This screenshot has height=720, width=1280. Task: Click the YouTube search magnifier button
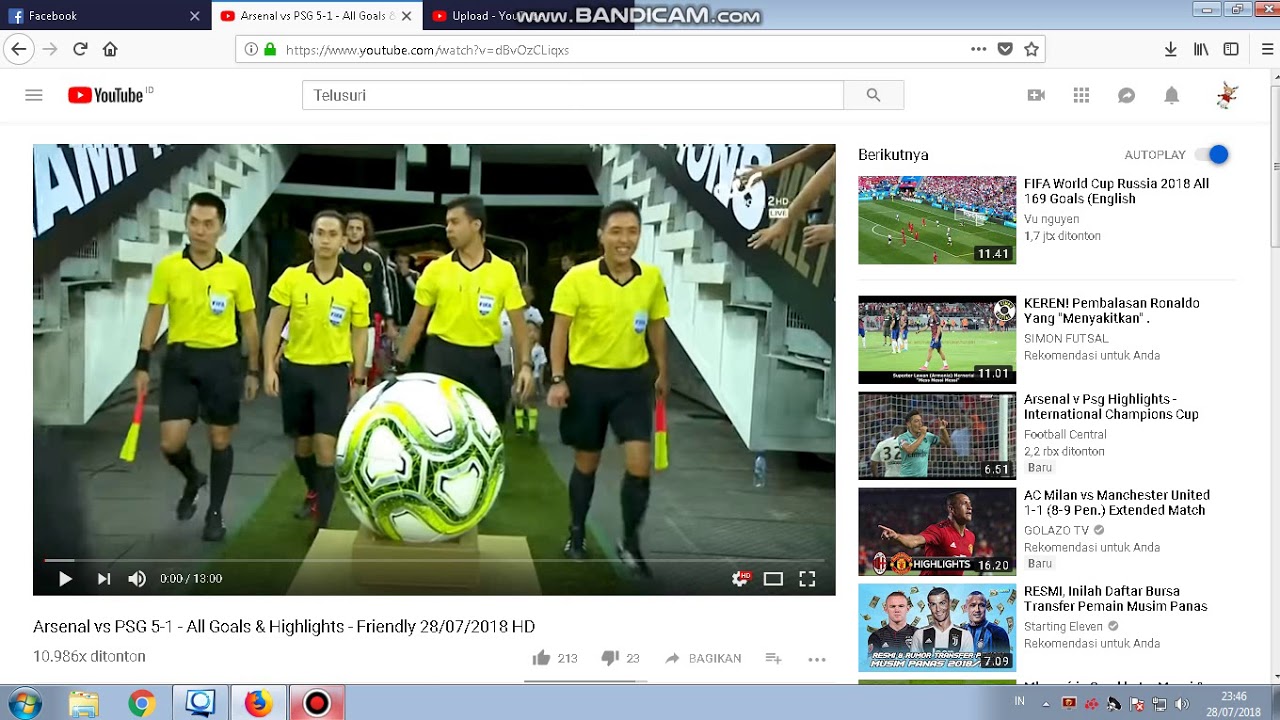[x=874, y=95]
